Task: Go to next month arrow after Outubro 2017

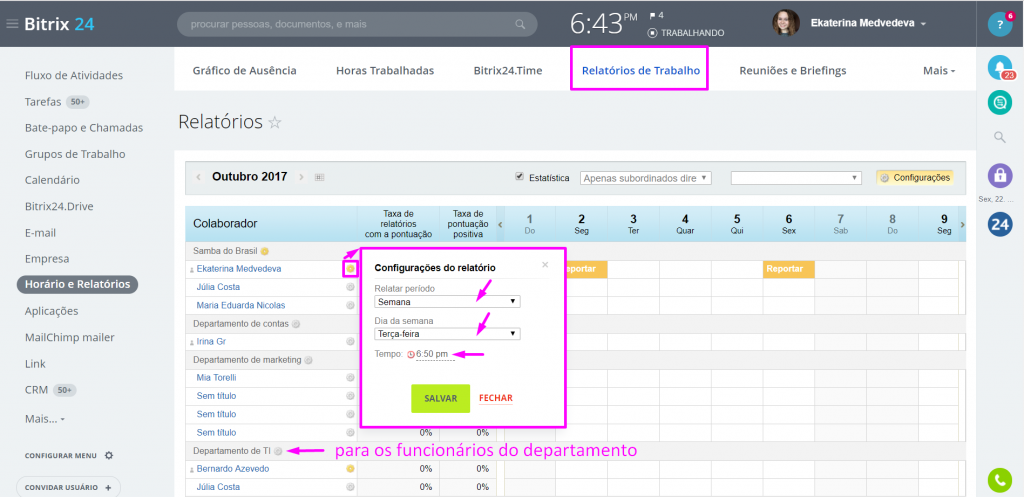Action: coord(301,177)
